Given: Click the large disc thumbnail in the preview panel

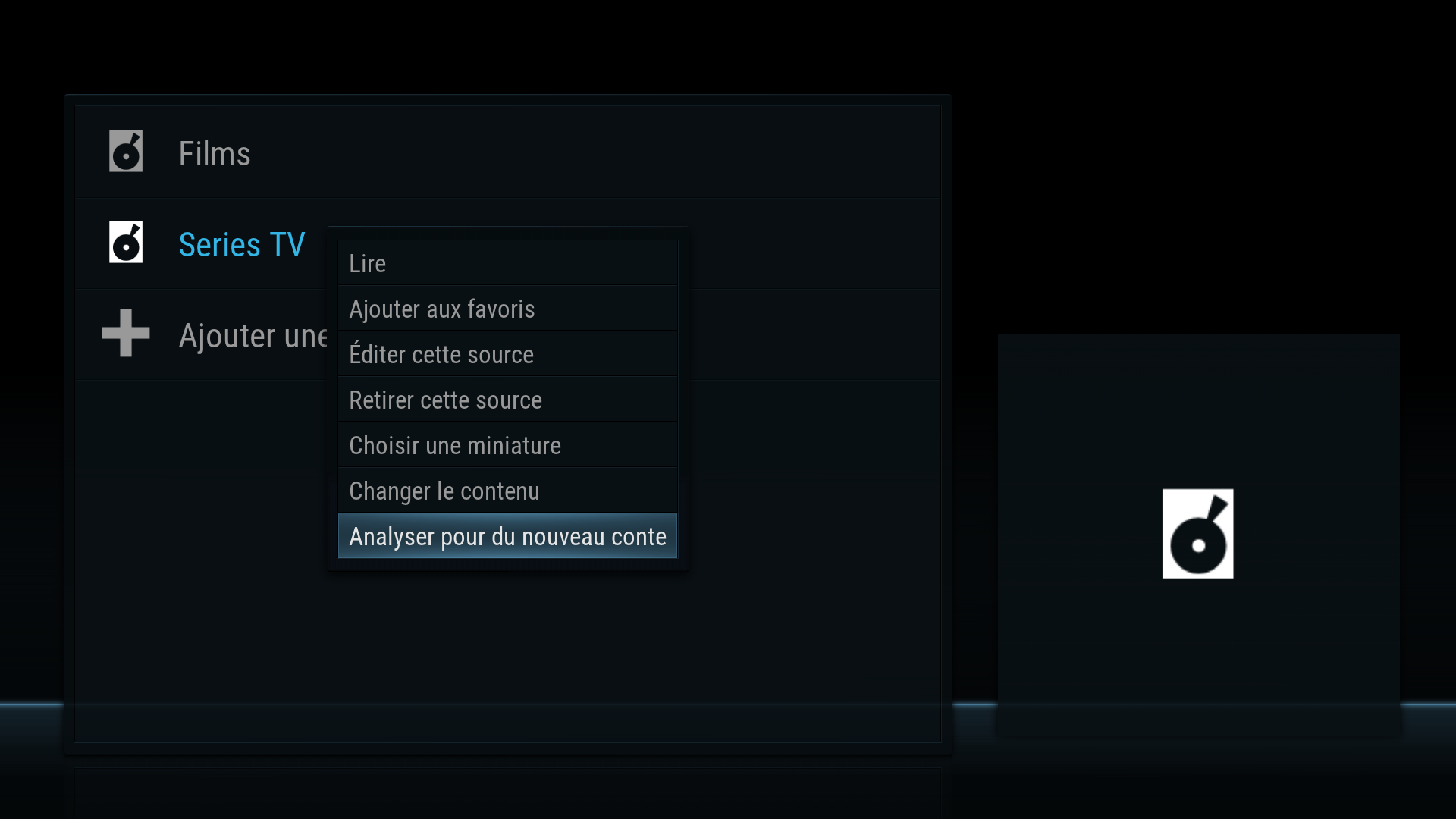Looking at the screenshot, I should (1198, 534).
